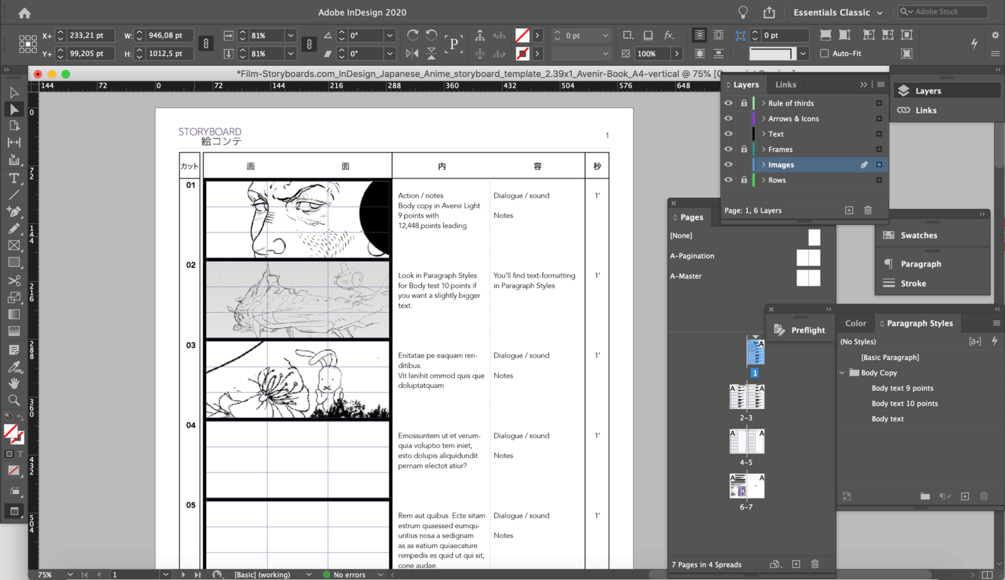Open the Share document icon

pyautogui.click(x=769, y=12)
